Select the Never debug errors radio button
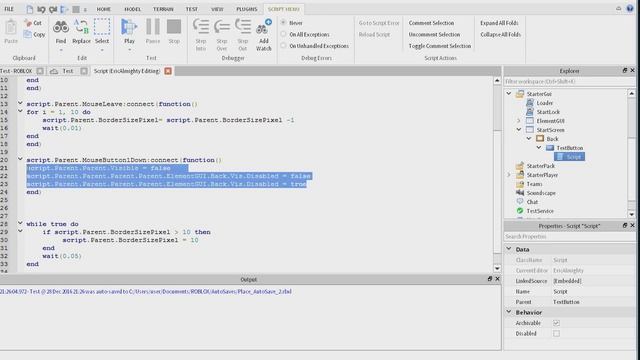 coord(283,23)
